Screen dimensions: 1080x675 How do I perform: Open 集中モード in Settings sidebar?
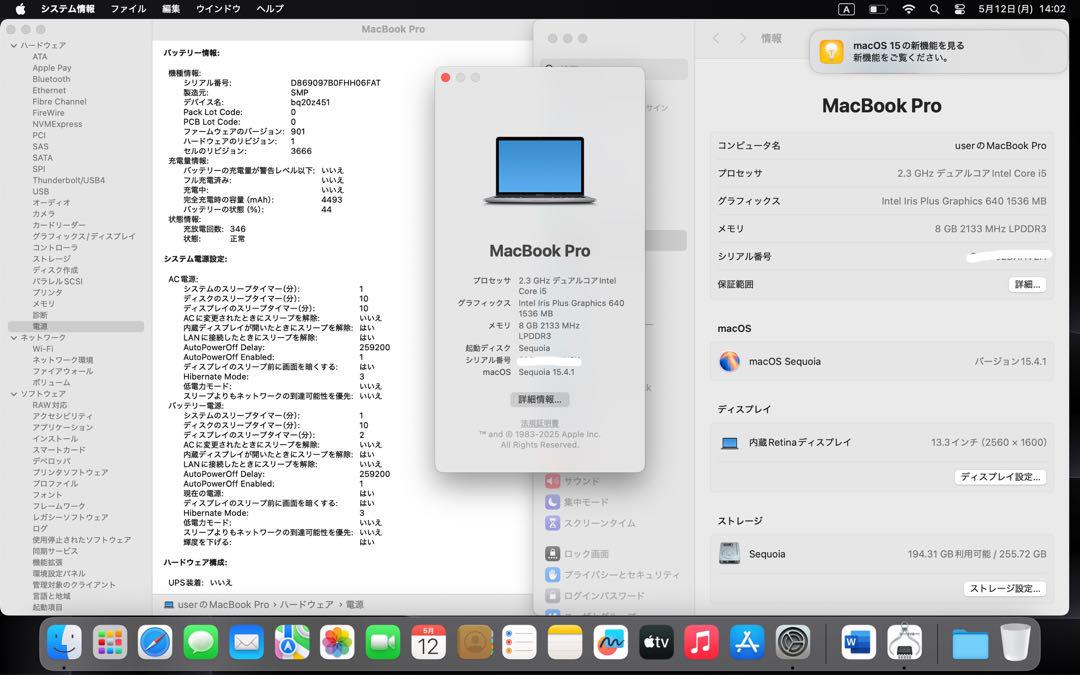577,502
